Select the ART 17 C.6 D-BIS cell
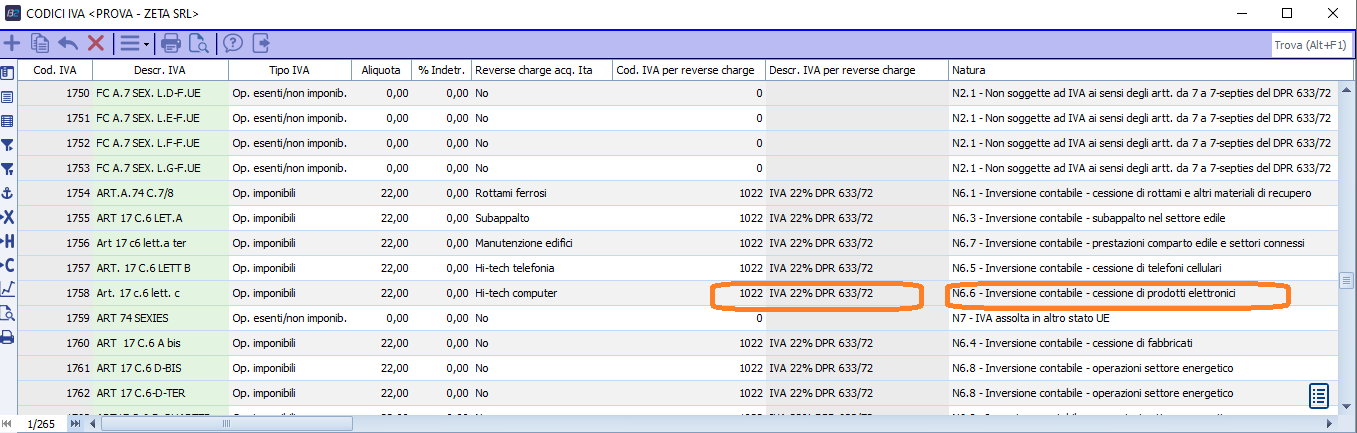This screenshot has height=433, width=1357. coord(161,369)
